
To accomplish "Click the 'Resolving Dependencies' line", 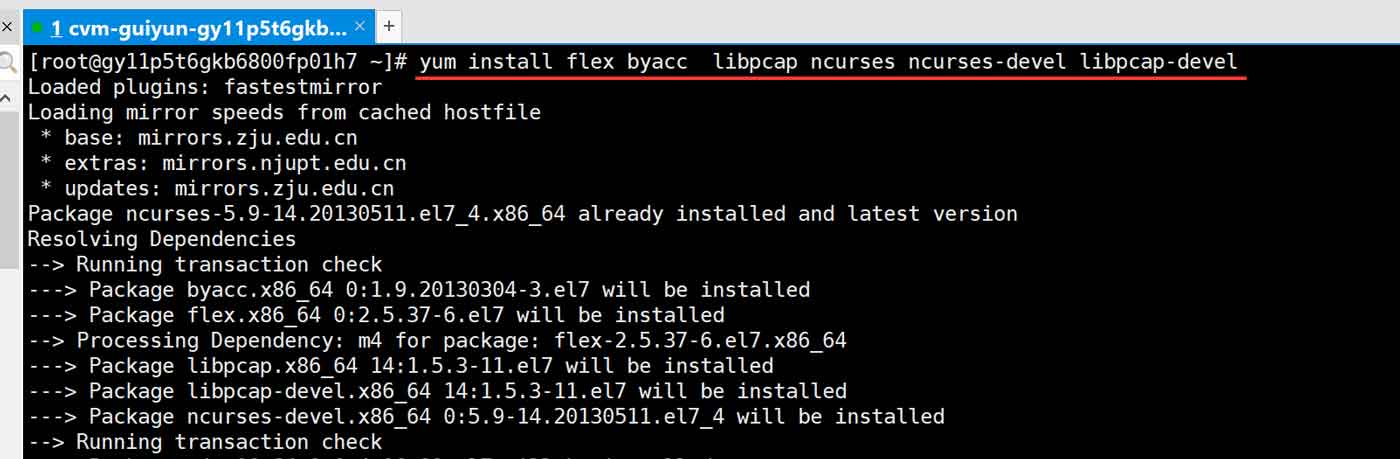I will tap(161, 239).
